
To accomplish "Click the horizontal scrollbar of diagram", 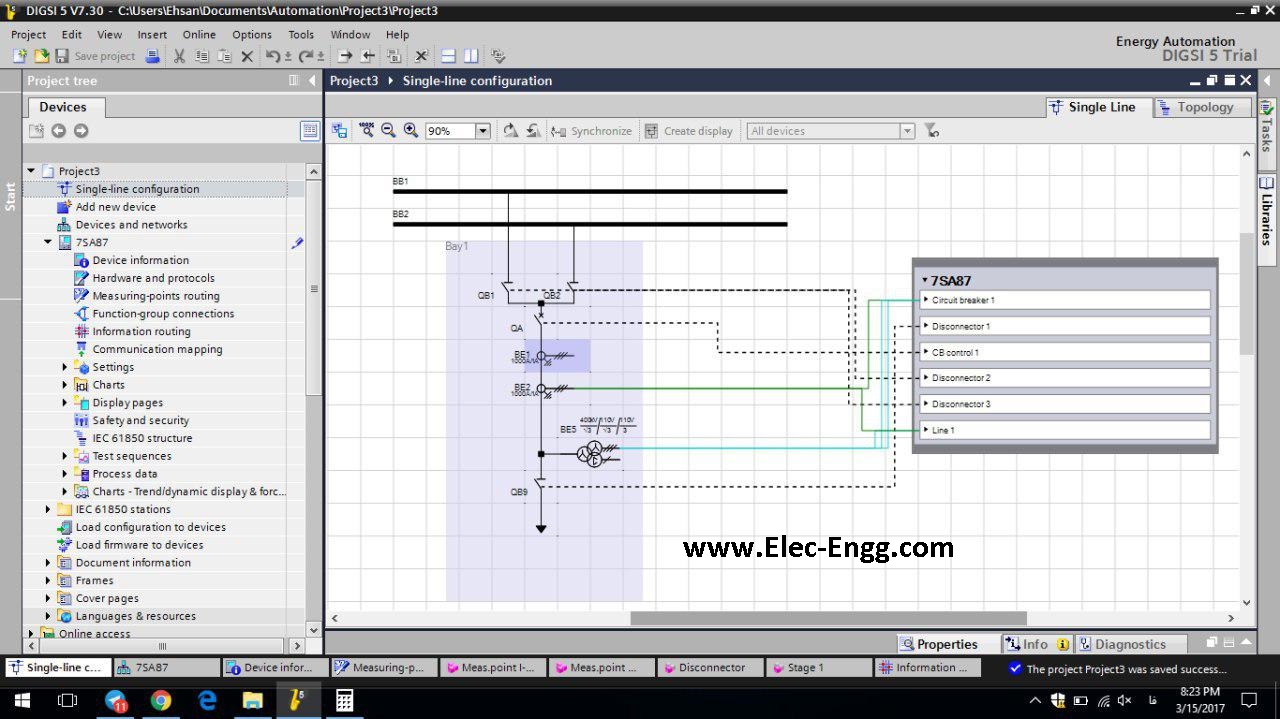I will coord(828,618).
